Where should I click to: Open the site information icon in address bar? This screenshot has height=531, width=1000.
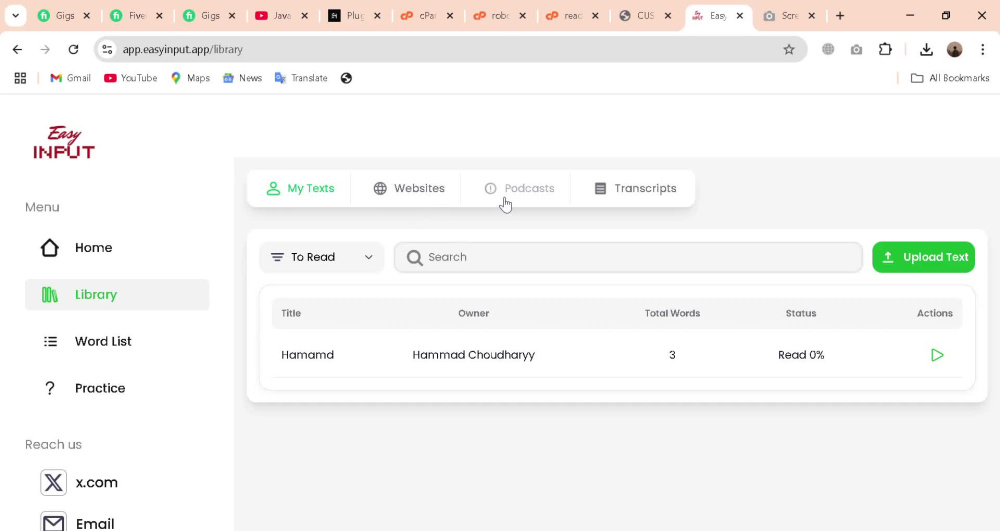[x=107, y=49]
